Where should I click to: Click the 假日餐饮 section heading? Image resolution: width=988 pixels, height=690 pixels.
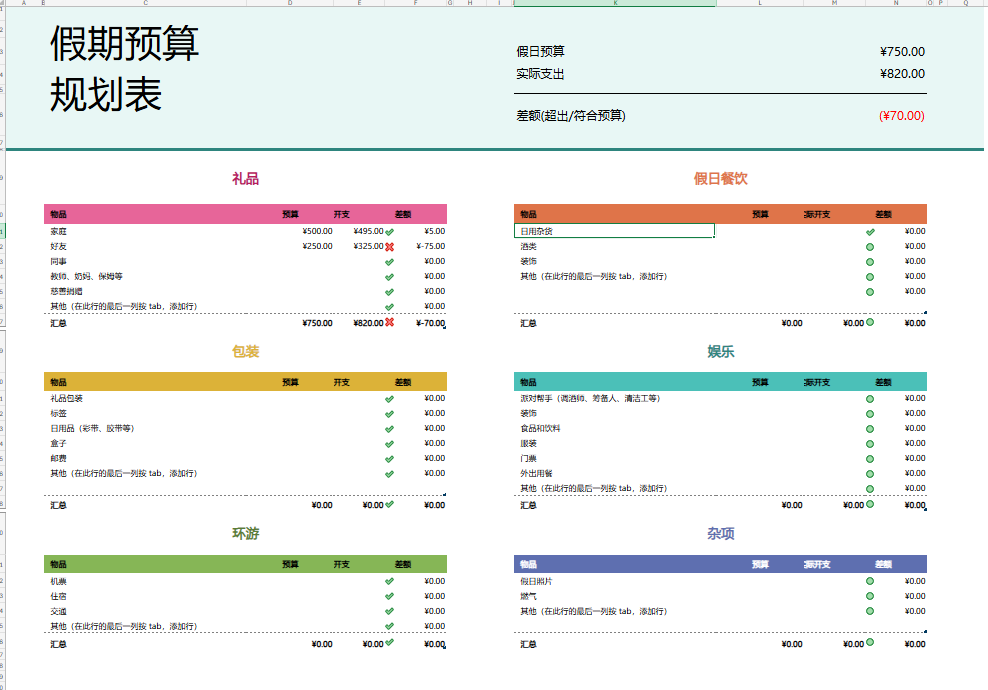pos(720,179)
